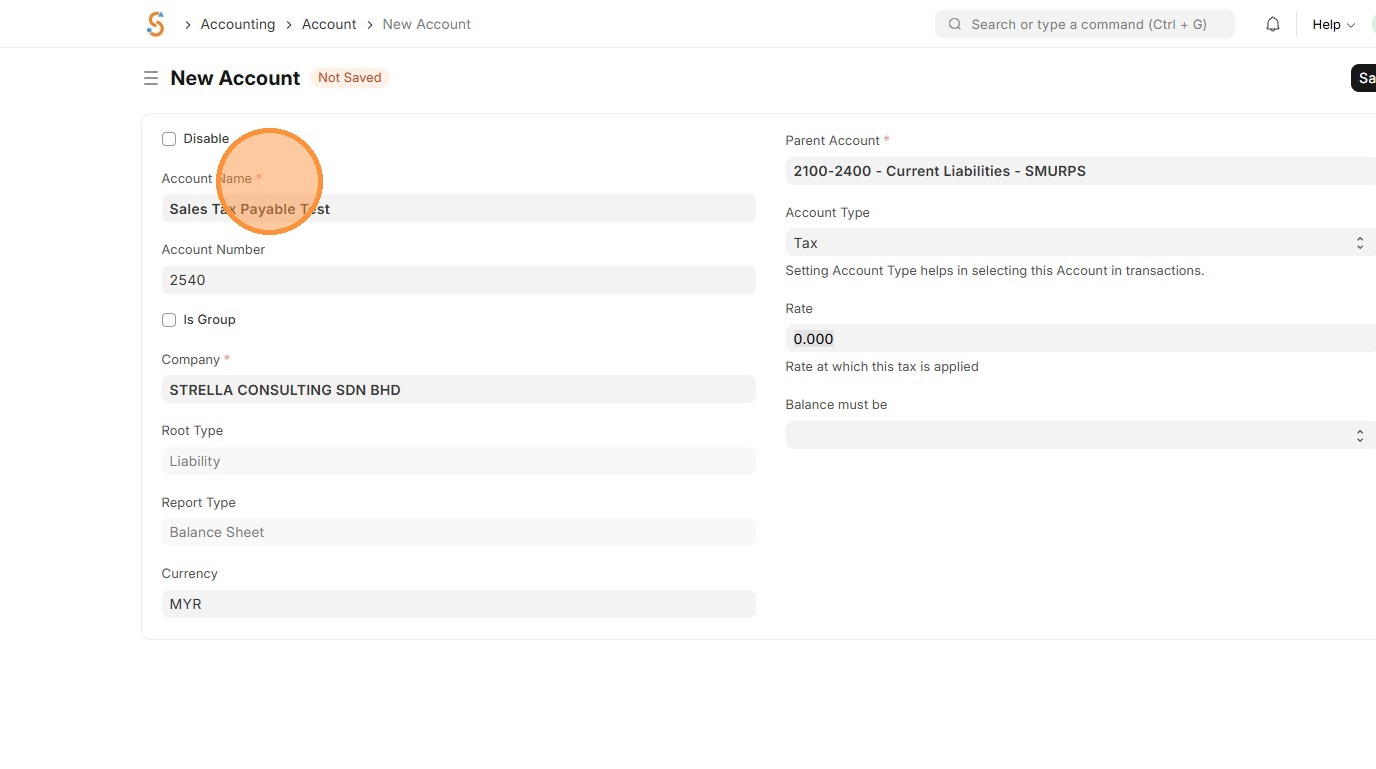Focus the search command bar
1376x769 pixels.
coord(1088,24)
